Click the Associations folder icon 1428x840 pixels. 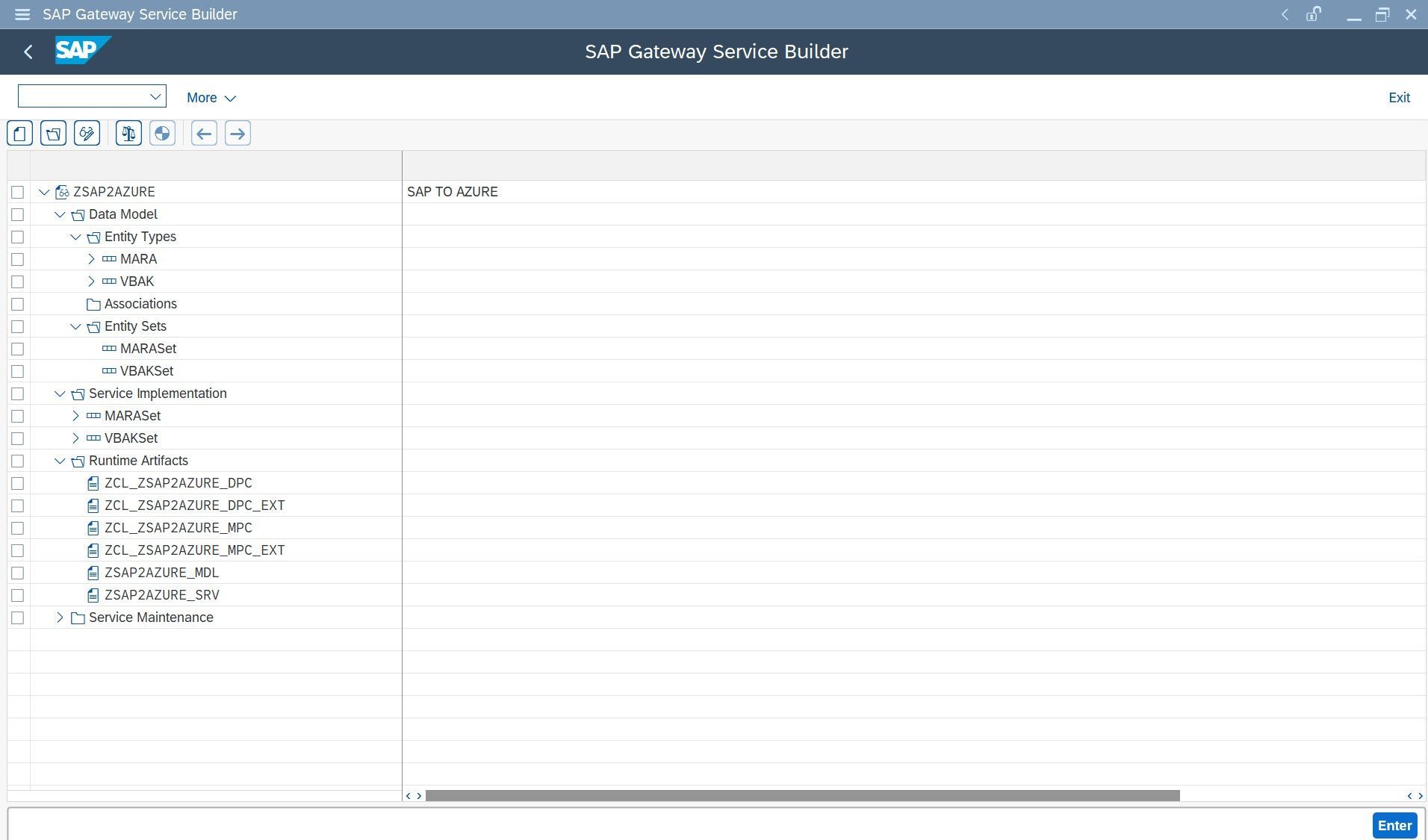click(x=93, y=305)
